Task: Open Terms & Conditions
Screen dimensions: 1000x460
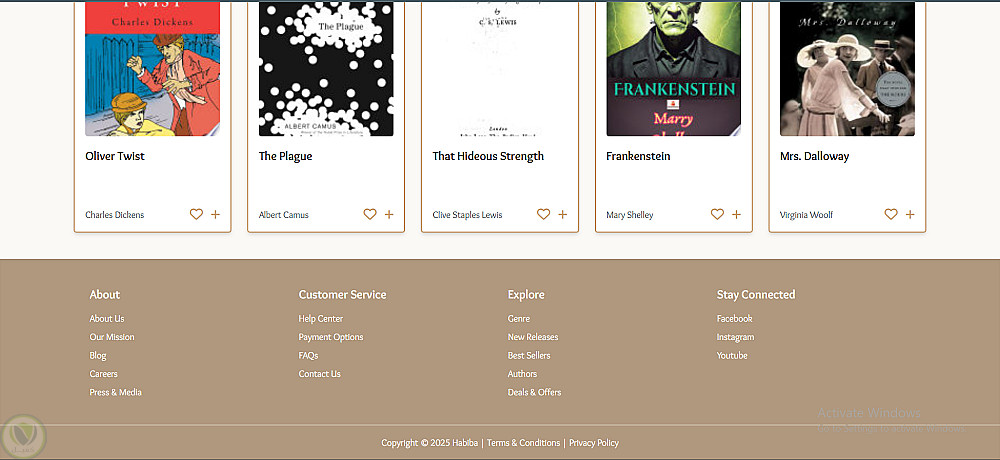Action: [x=523, y=443]
